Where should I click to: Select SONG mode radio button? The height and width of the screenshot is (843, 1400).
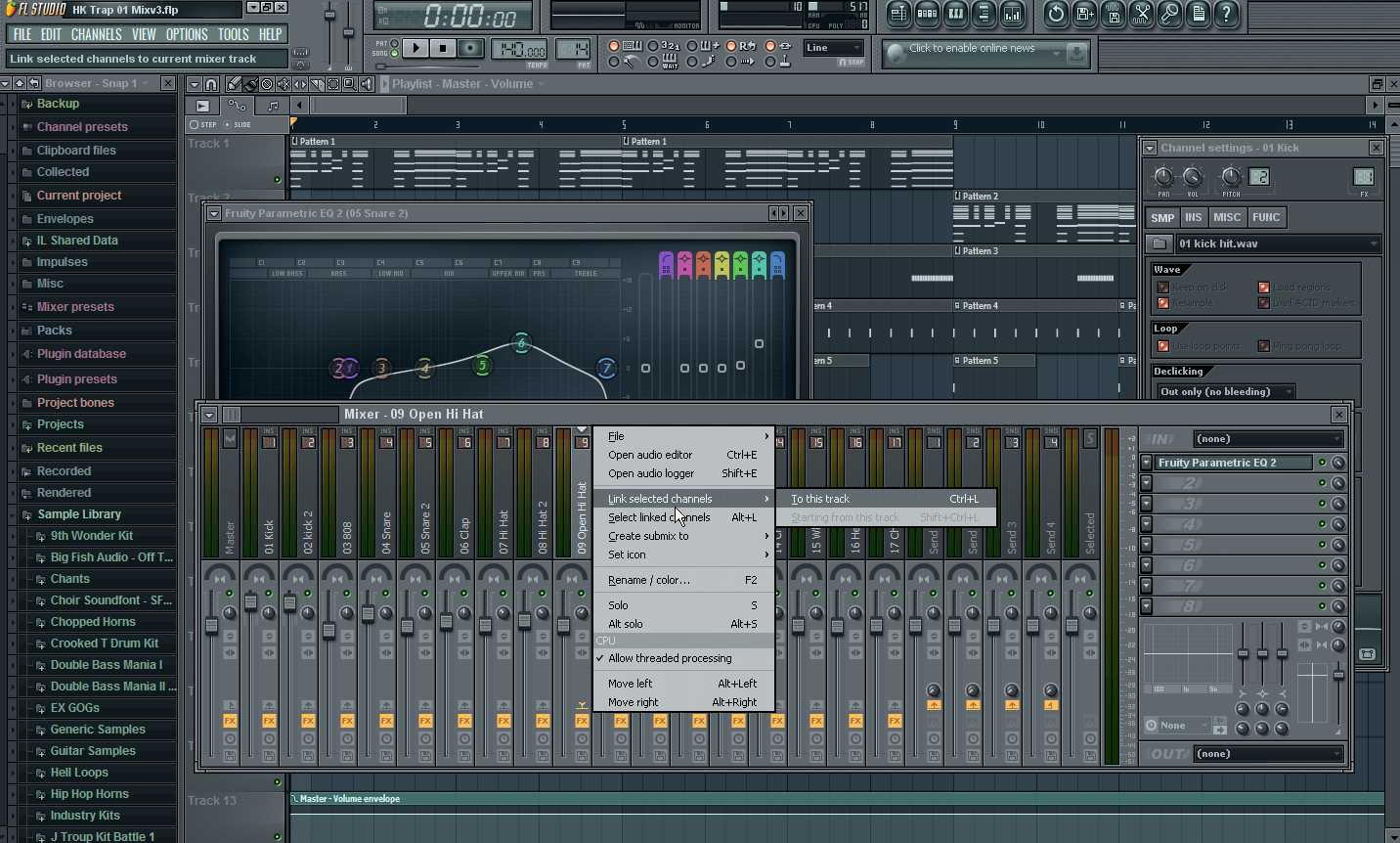click(x=394, y=53)
